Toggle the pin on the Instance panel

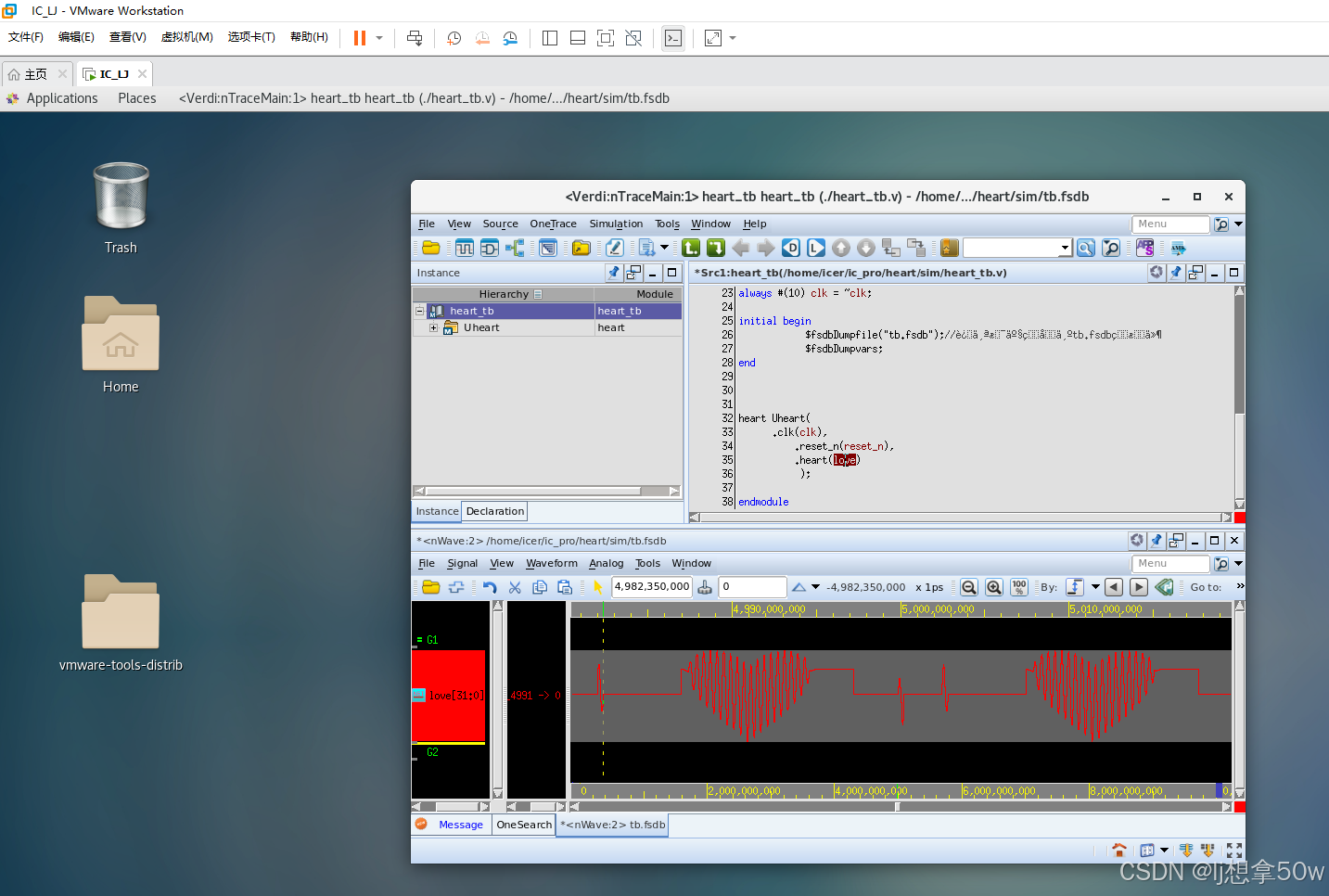tap(613, 272)
